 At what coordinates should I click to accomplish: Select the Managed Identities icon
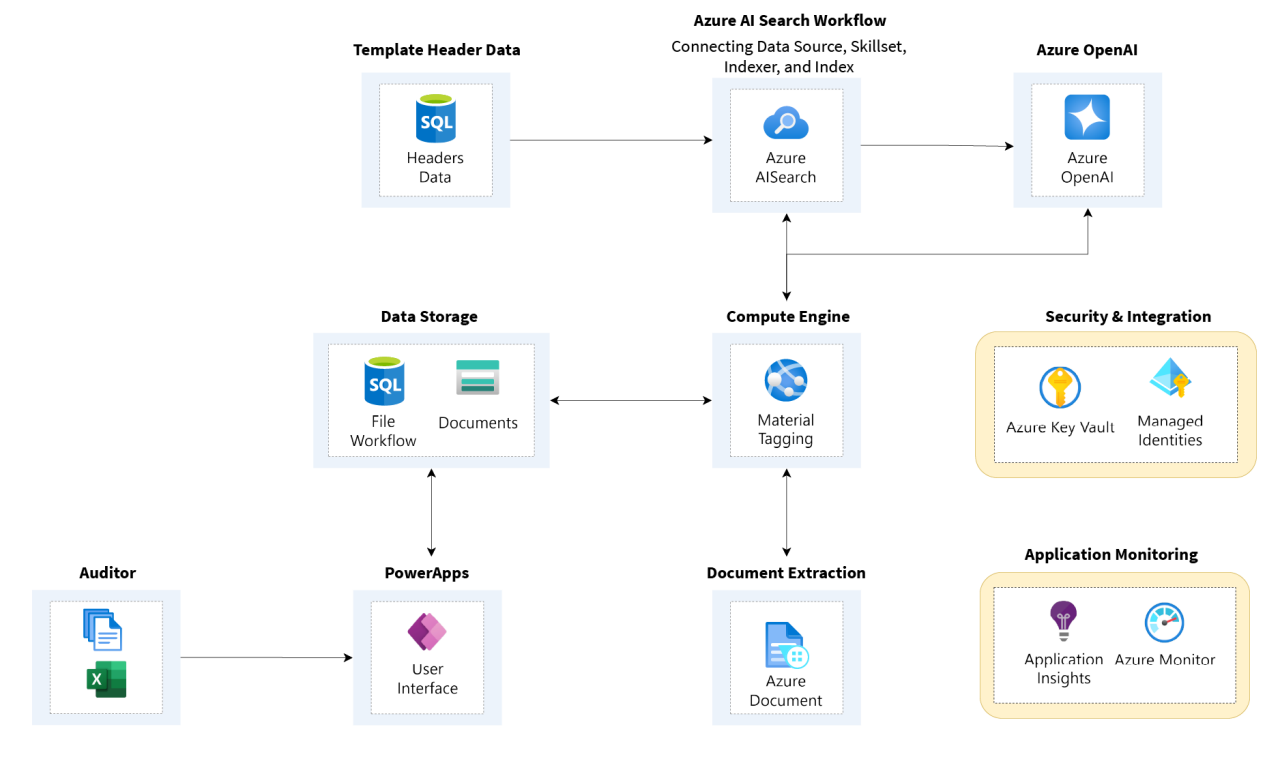1169,380
